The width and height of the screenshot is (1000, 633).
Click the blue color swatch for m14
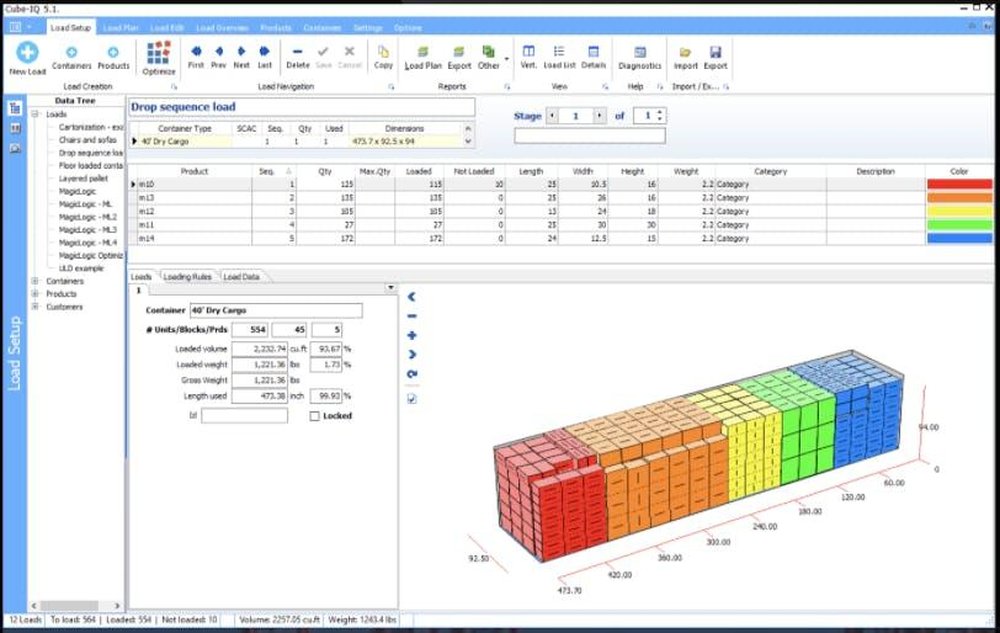959,238
